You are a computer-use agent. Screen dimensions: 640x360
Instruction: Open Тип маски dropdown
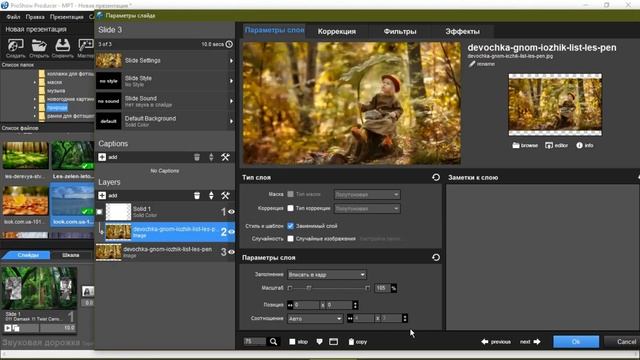point(367,195)
